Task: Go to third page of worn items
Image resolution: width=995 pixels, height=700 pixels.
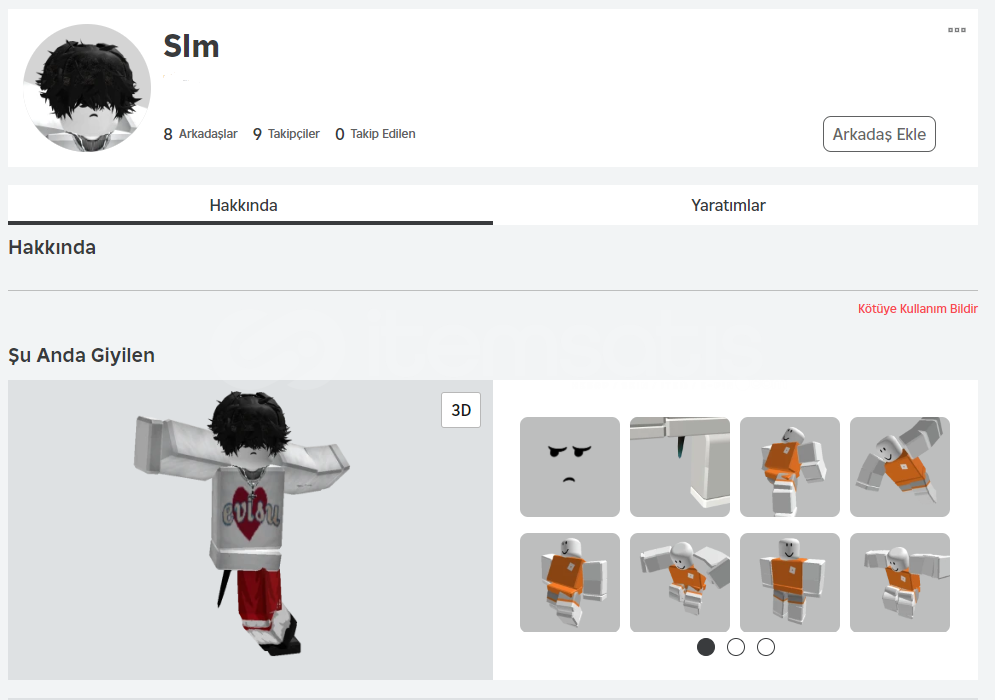Action: click(766, 647)
